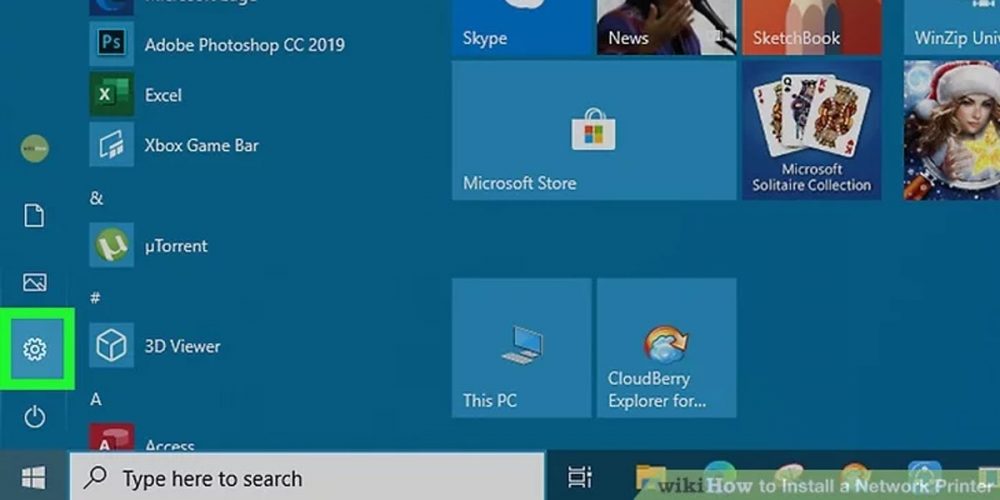Open the Microsoft Store tile

coord(594,130)
